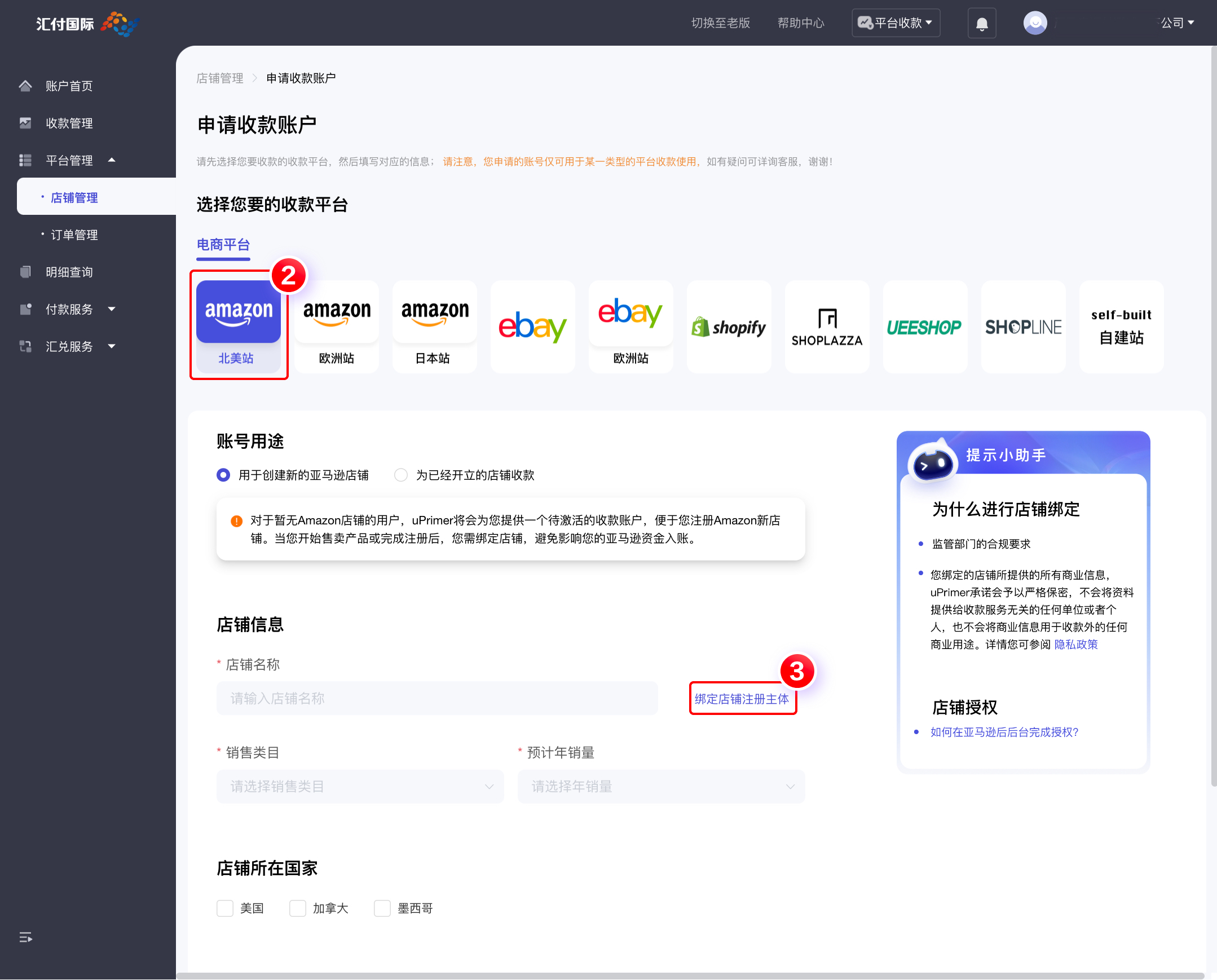Click 绑定店铺注册主体 link
Viewport: 1217px width, 980px height.
pyautogui.click(x=742, y=699)
